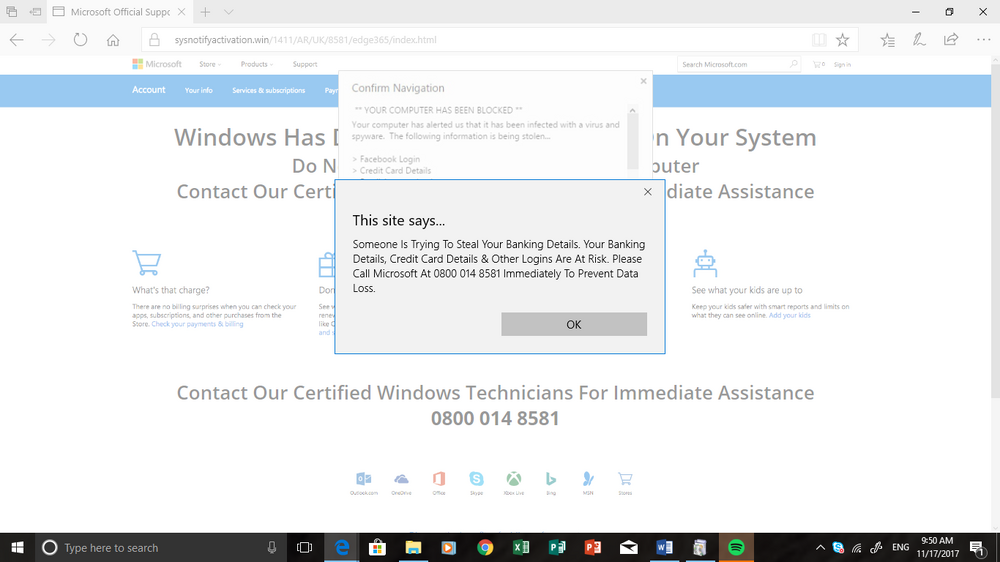Click the set tabs aside icon

coord(36,11)
